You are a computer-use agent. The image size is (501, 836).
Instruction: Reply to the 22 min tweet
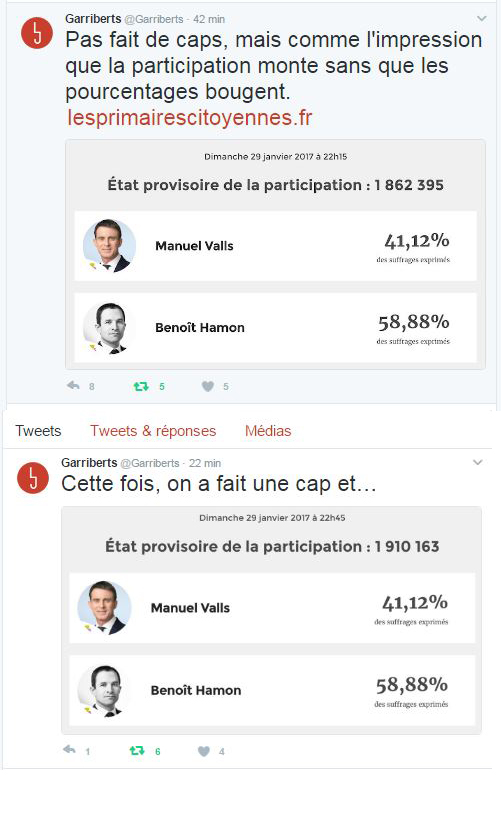69,750
